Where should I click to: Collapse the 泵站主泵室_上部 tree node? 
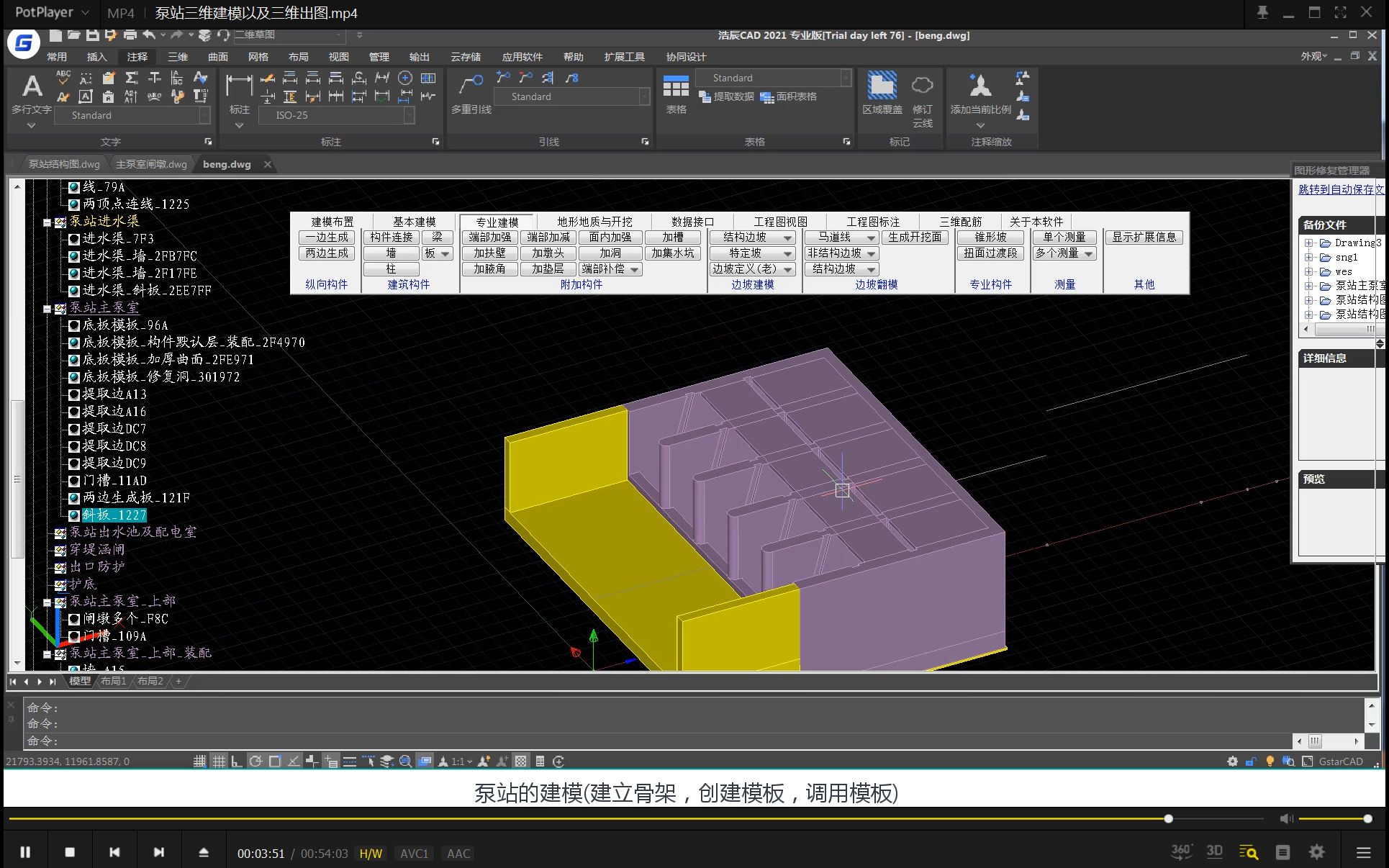[x=47, y=602]
